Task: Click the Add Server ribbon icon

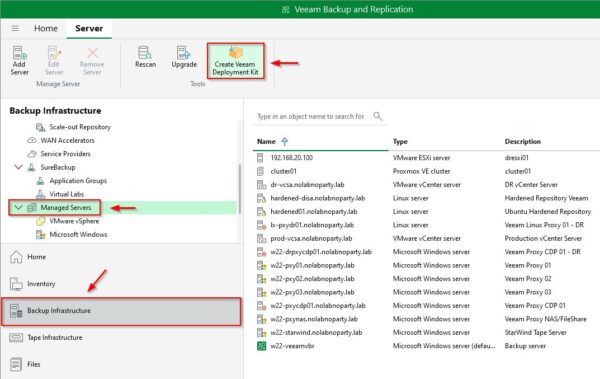Action: coord(19,60)
